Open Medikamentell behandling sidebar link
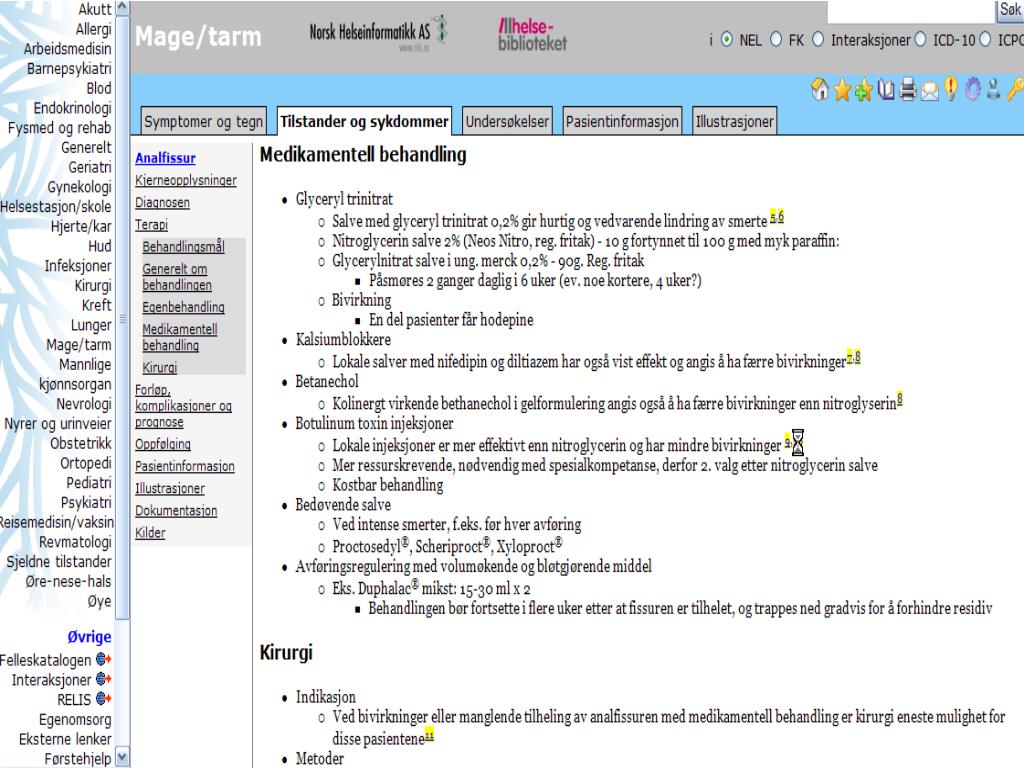 (180, 337)
